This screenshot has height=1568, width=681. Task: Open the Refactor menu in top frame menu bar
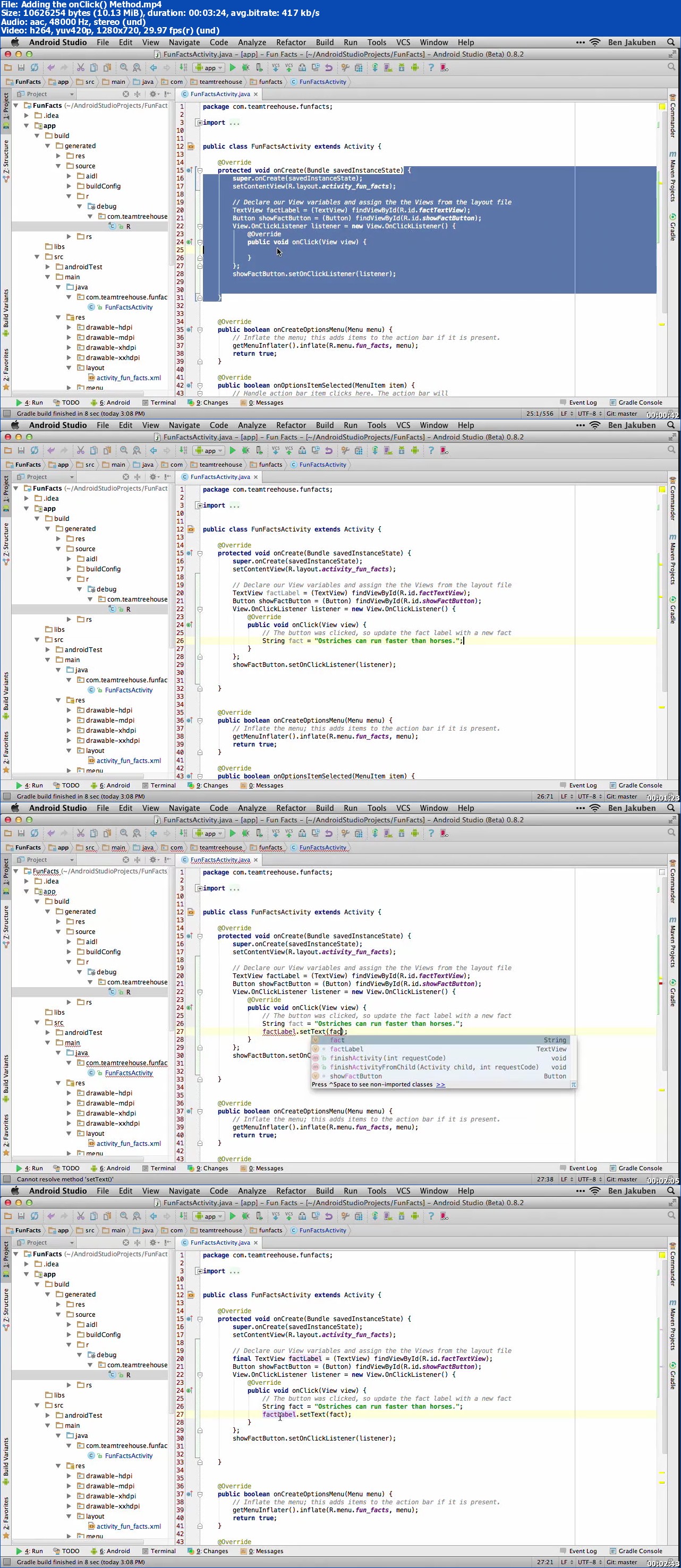tap(291, 42)
